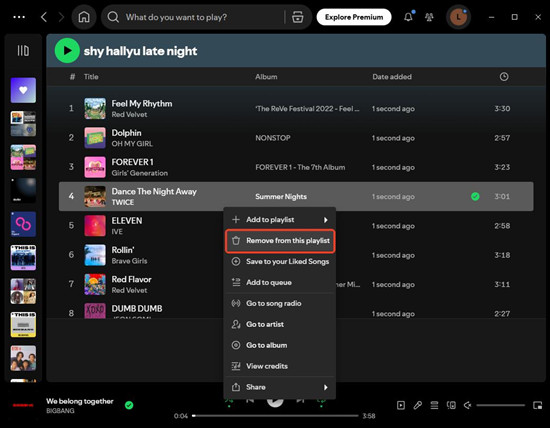Open the yellow This Is playlist in sidebar
Screen dimensions: 550x428
(23, 325)
